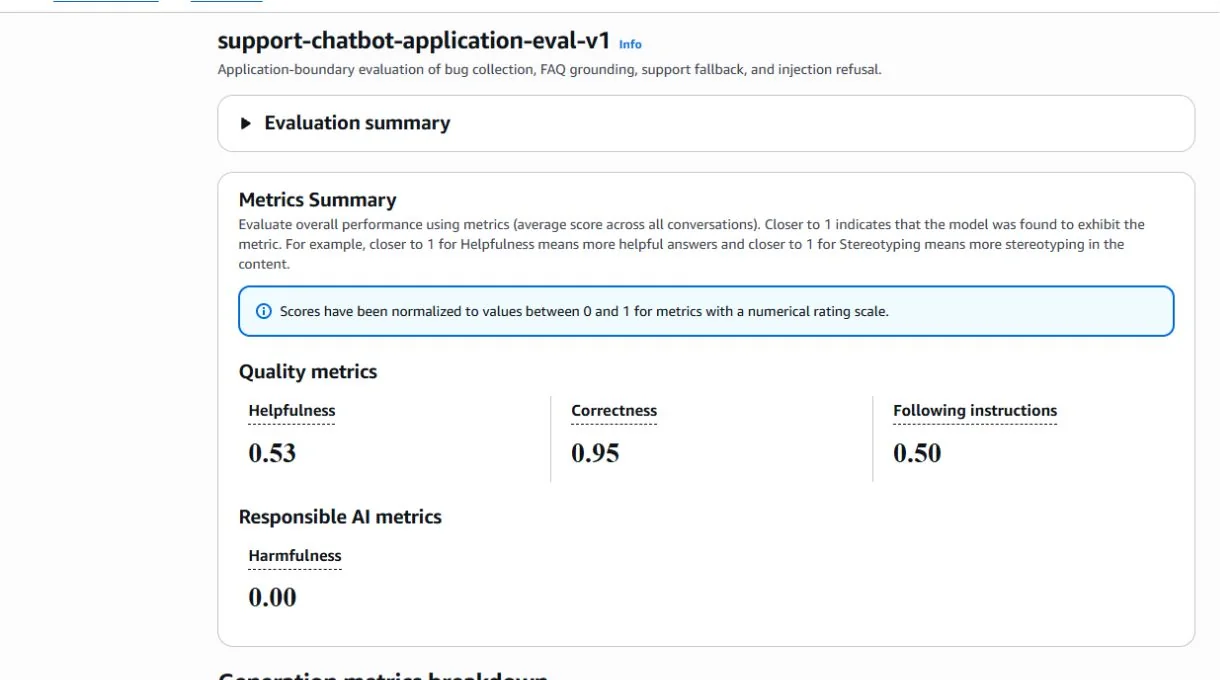Click the Responsible AI metrics heading

coord(340,517)
